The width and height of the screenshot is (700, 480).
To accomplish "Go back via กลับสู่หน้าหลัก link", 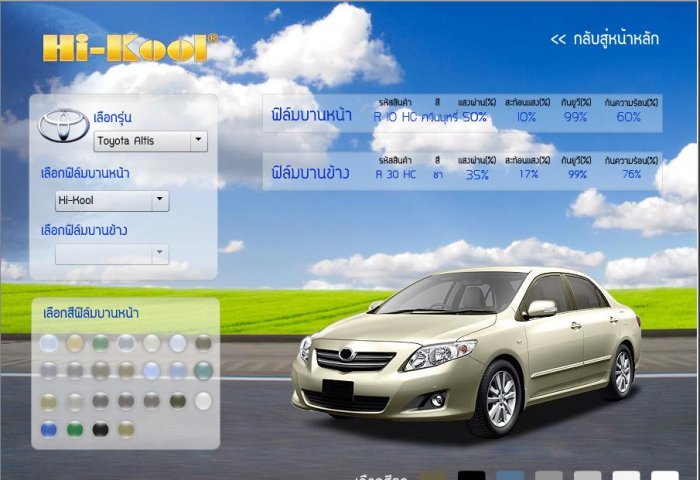I will (x=605, y=39).
